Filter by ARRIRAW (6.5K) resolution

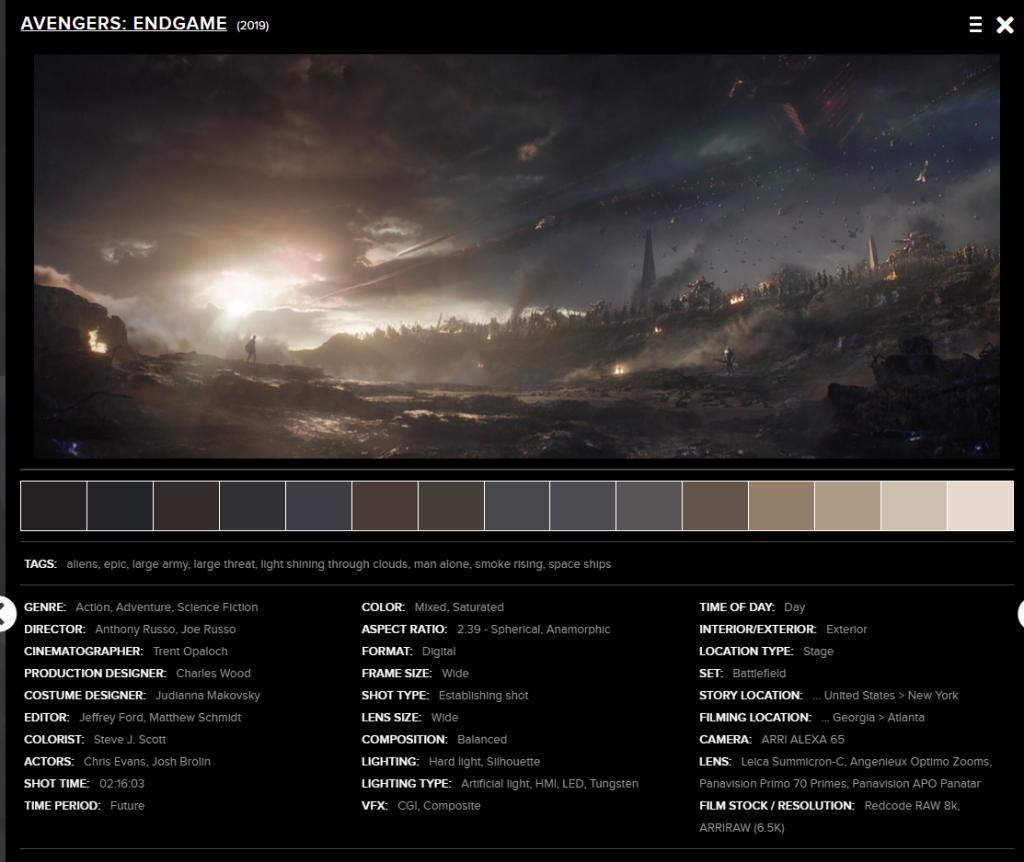[741, 828]
